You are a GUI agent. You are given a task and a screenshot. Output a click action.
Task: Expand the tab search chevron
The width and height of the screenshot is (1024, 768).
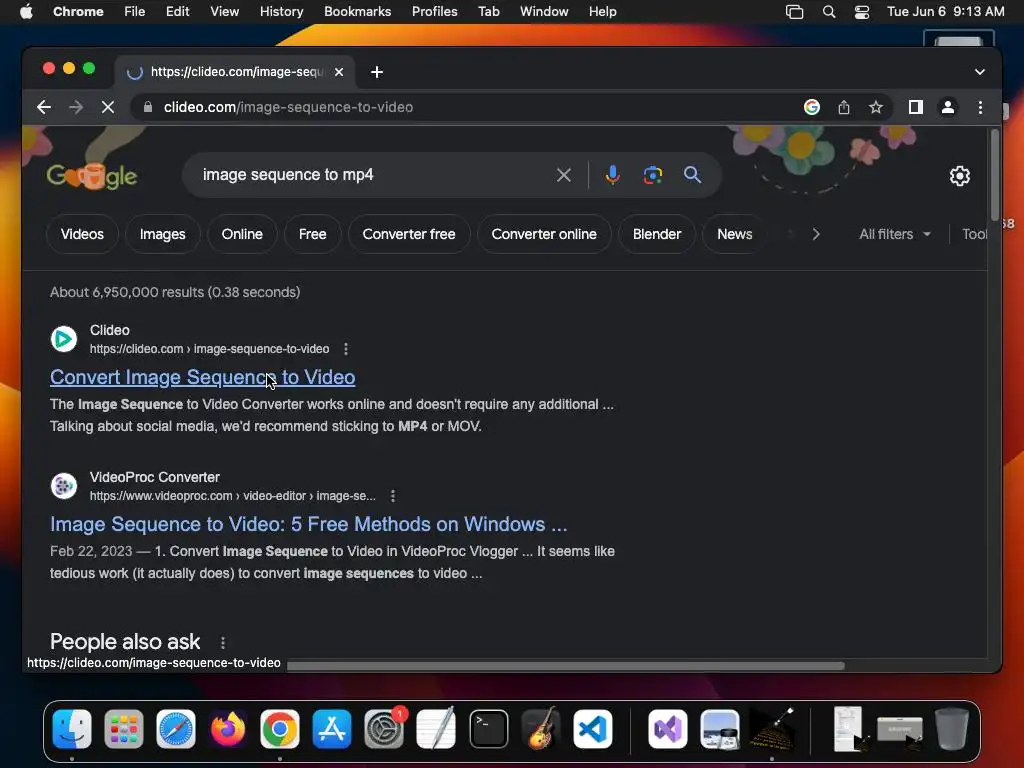[x=980, y=72]
